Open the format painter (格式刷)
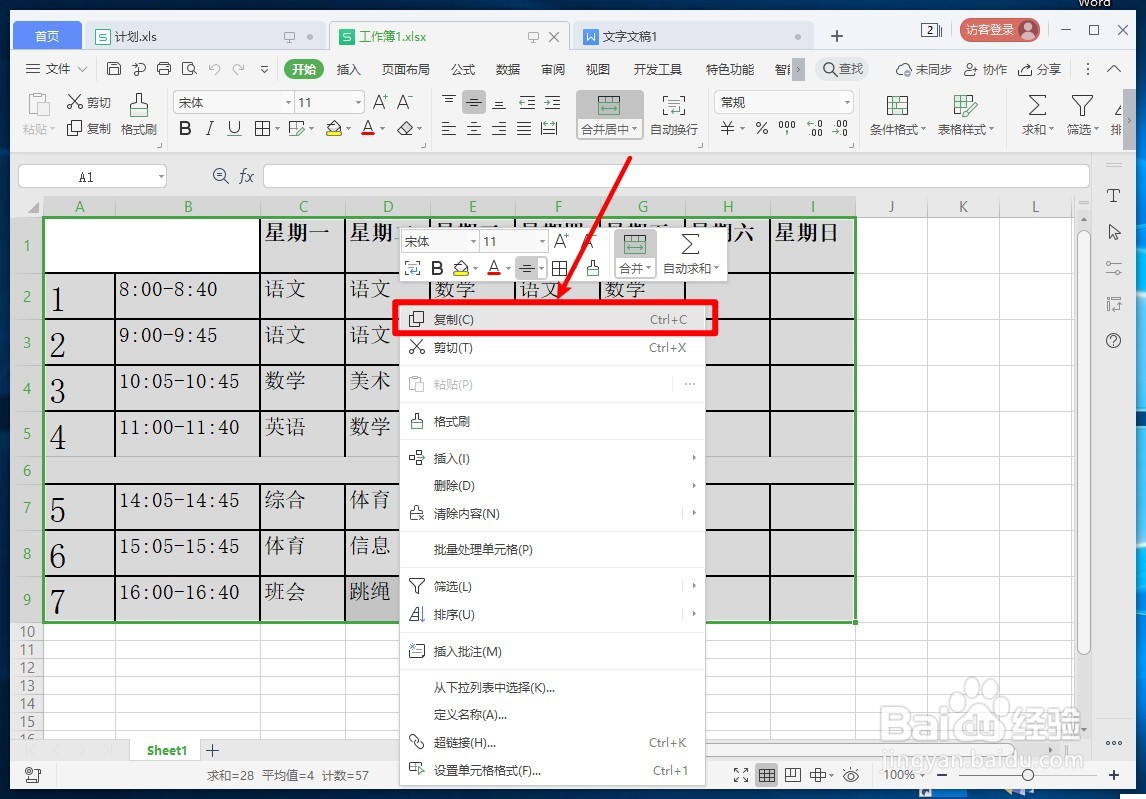Viewport: 1146px width, 799px height. [x=139, y=115]
